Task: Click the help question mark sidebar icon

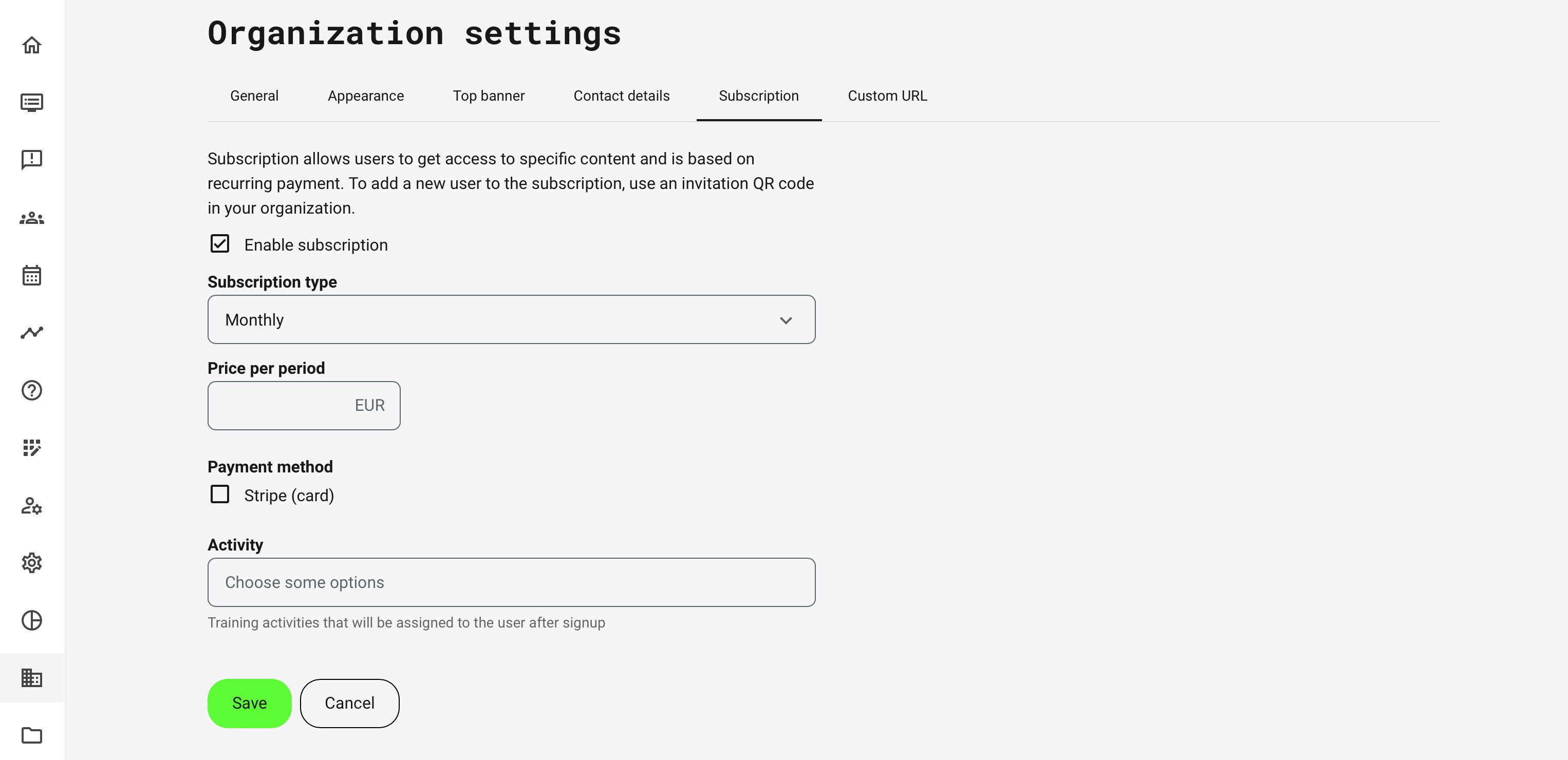Action: click(x=32, y=390)
